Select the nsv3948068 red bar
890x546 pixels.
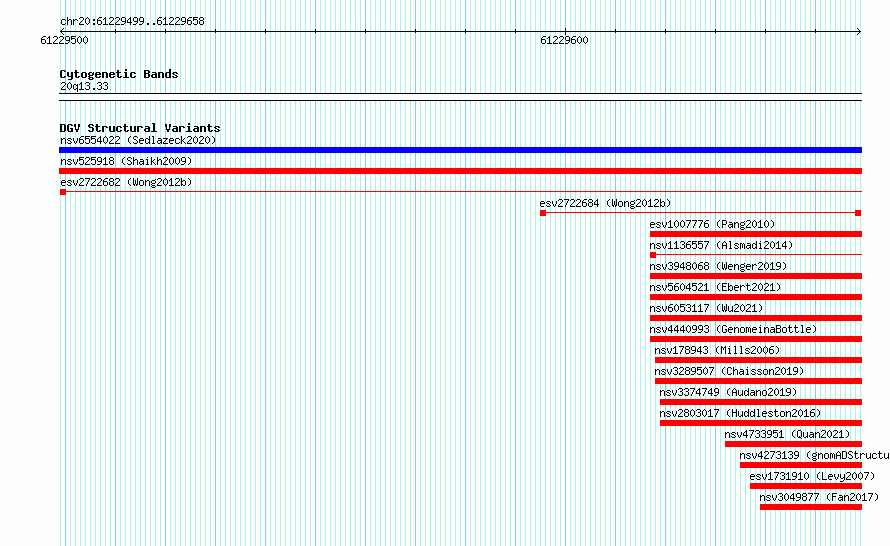coord(756,276)
